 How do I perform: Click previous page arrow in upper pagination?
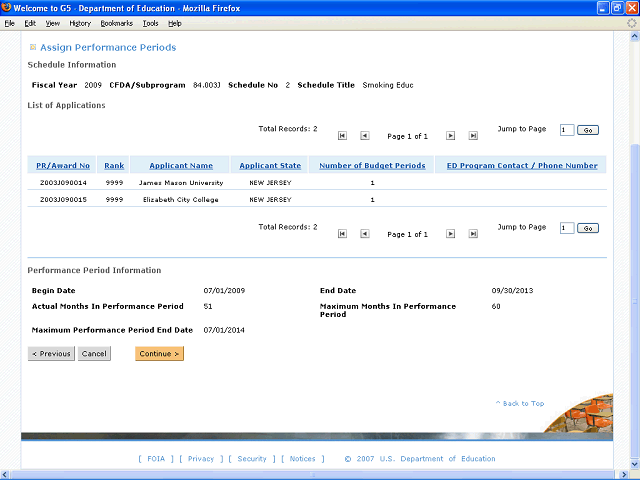(x=364, y=135)
